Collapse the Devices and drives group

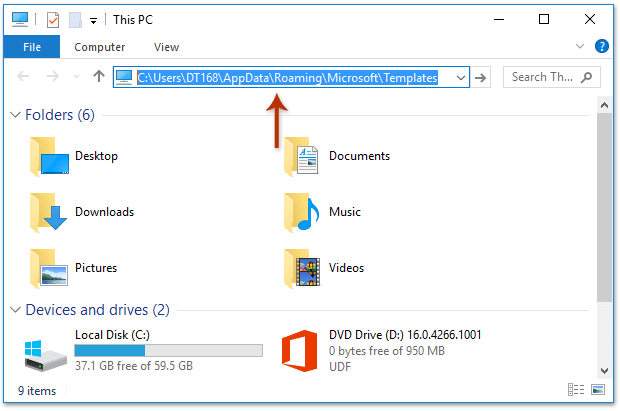tap(15, 310)
